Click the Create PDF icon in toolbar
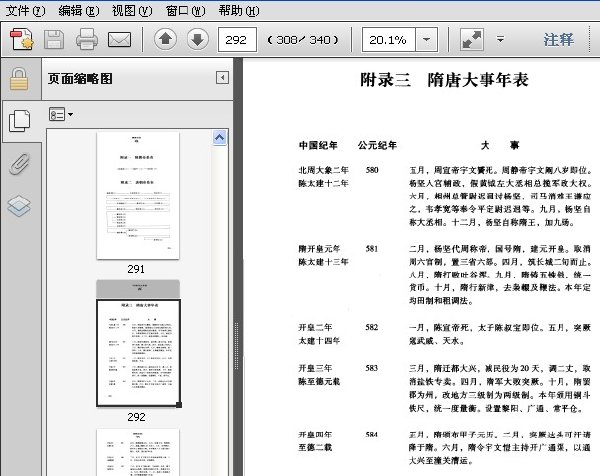600x476 pixels. click(21, 39)
